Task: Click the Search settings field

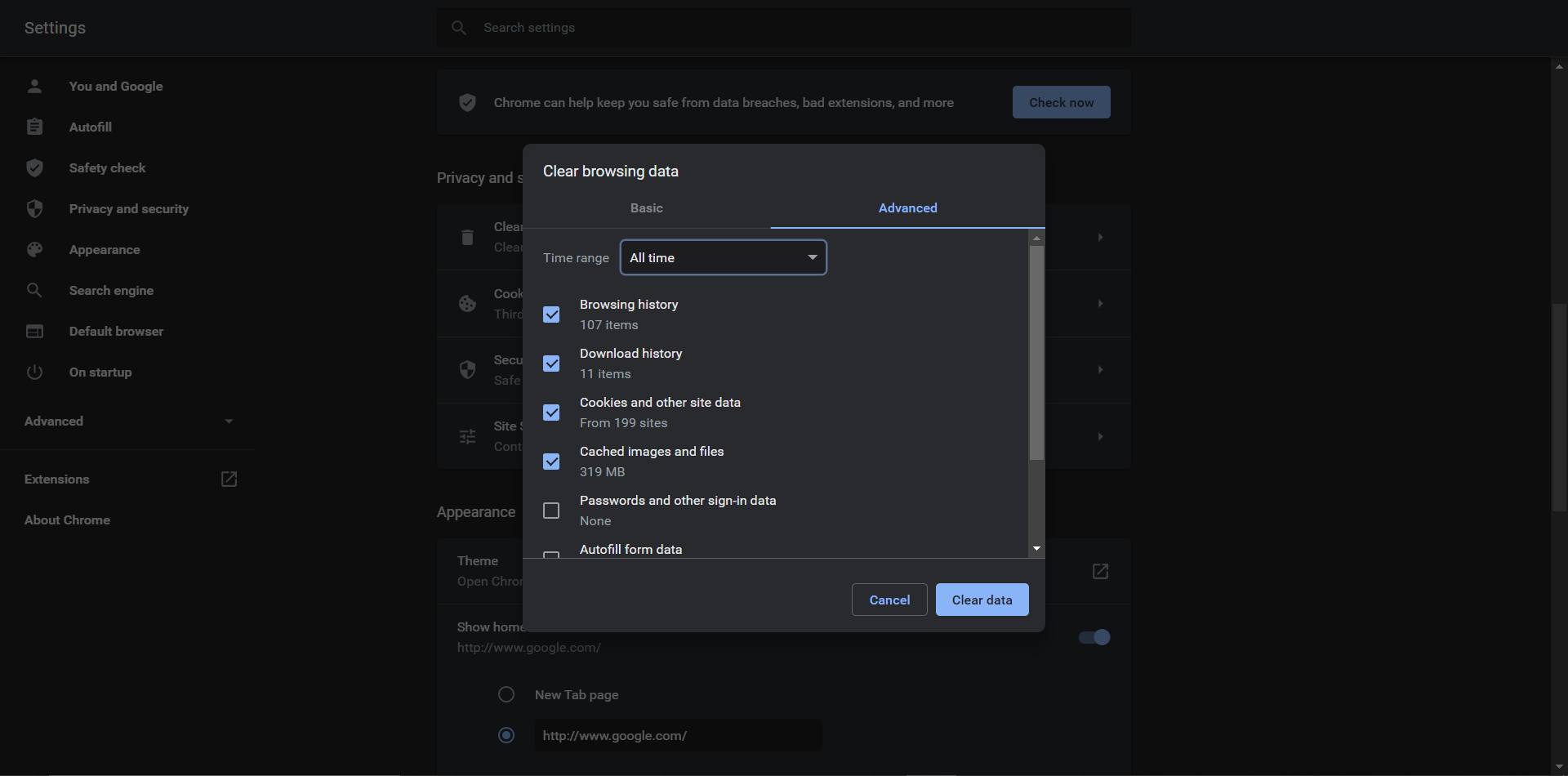Action: (x=784, y=28)
